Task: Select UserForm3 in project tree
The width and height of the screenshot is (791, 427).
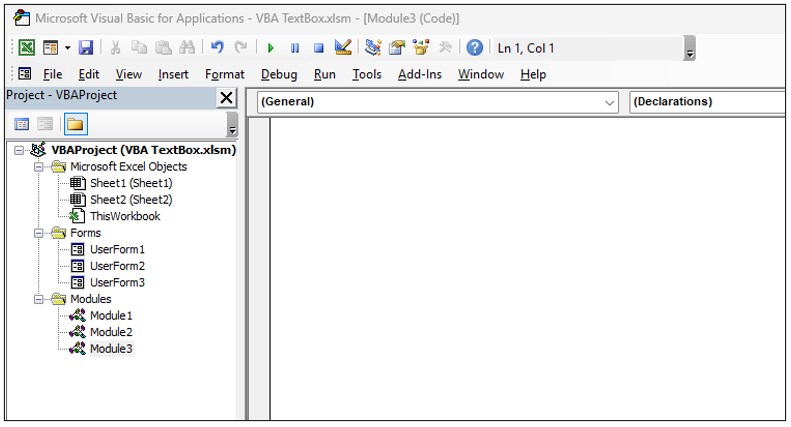Action: coord(117,283)
